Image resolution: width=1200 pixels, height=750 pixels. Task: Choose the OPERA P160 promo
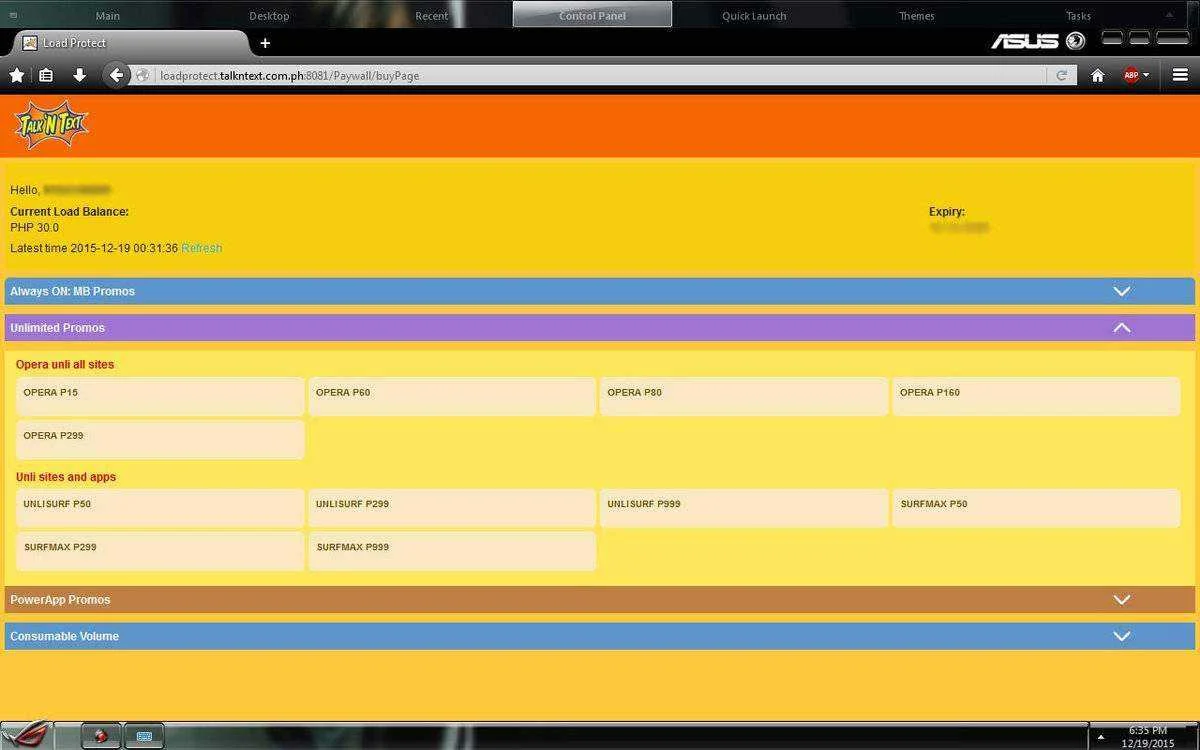(x=1036, y=396)
